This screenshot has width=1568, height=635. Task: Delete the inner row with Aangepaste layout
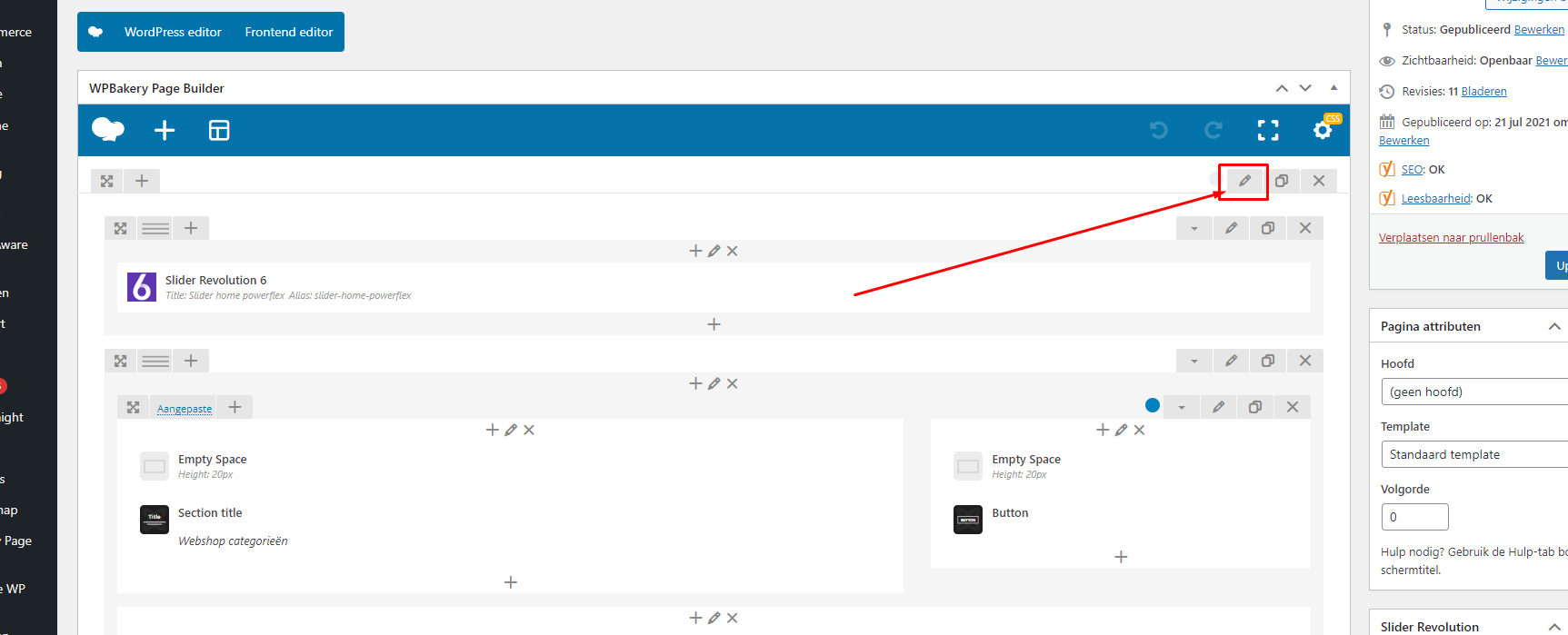pyautogui.click(x=1293, y=407)
